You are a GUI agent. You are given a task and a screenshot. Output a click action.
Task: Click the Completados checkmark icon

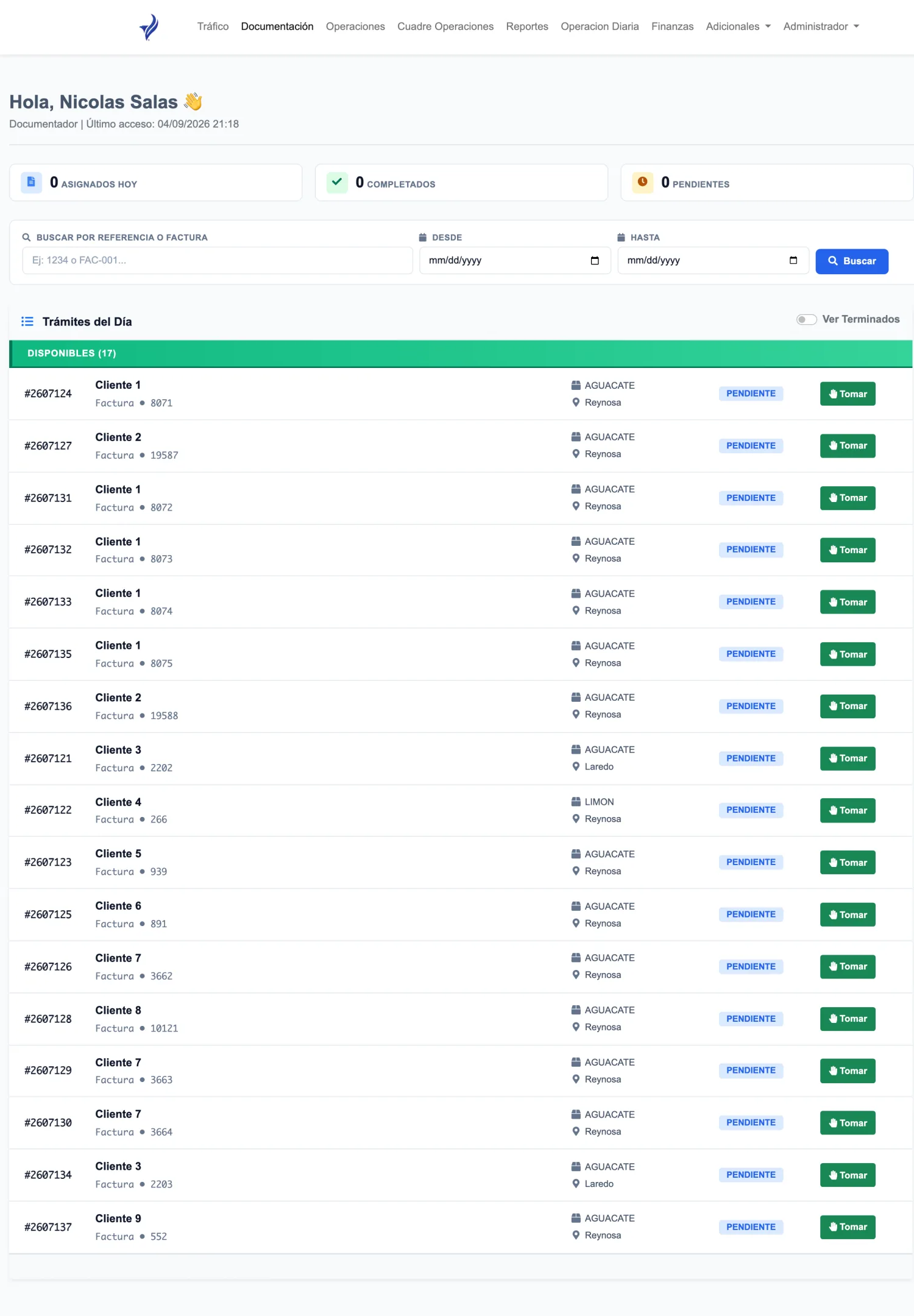337,182
